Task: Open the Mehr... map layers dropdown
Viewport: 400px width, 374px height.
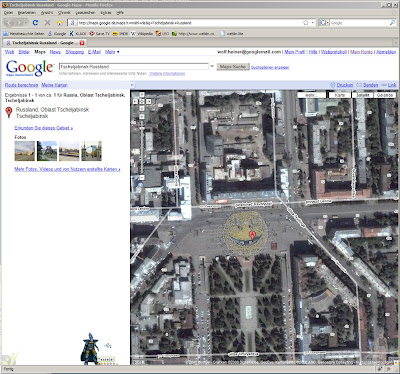Action: [x=312, y=95]
